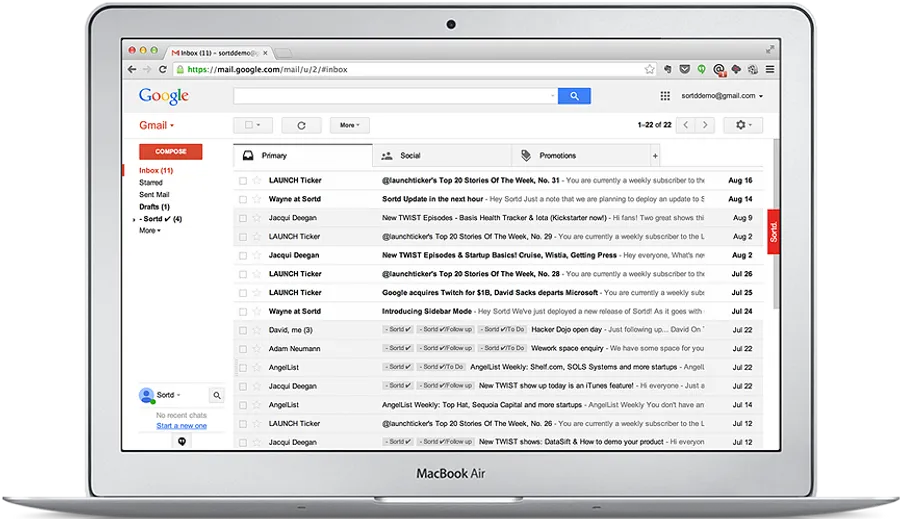900x519 pixels.
Task: Open the red Sortd side tab
Action: pyautogui.click(x=773, y=231)
